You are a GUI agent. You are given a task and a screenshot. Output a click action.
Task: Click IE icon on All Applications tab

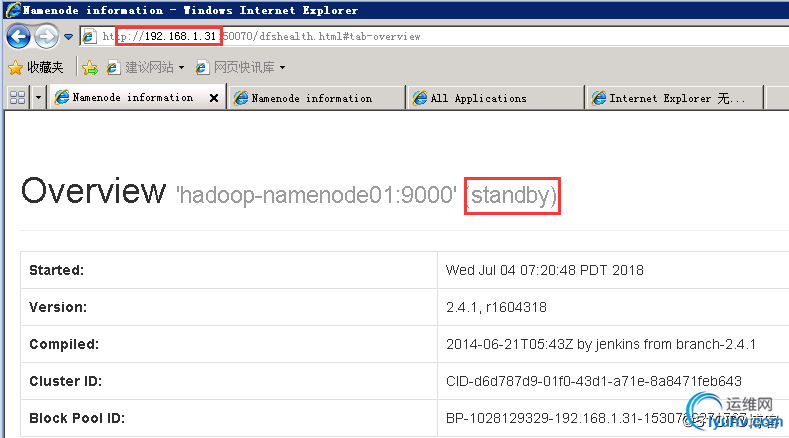click(x=419, y=98)
